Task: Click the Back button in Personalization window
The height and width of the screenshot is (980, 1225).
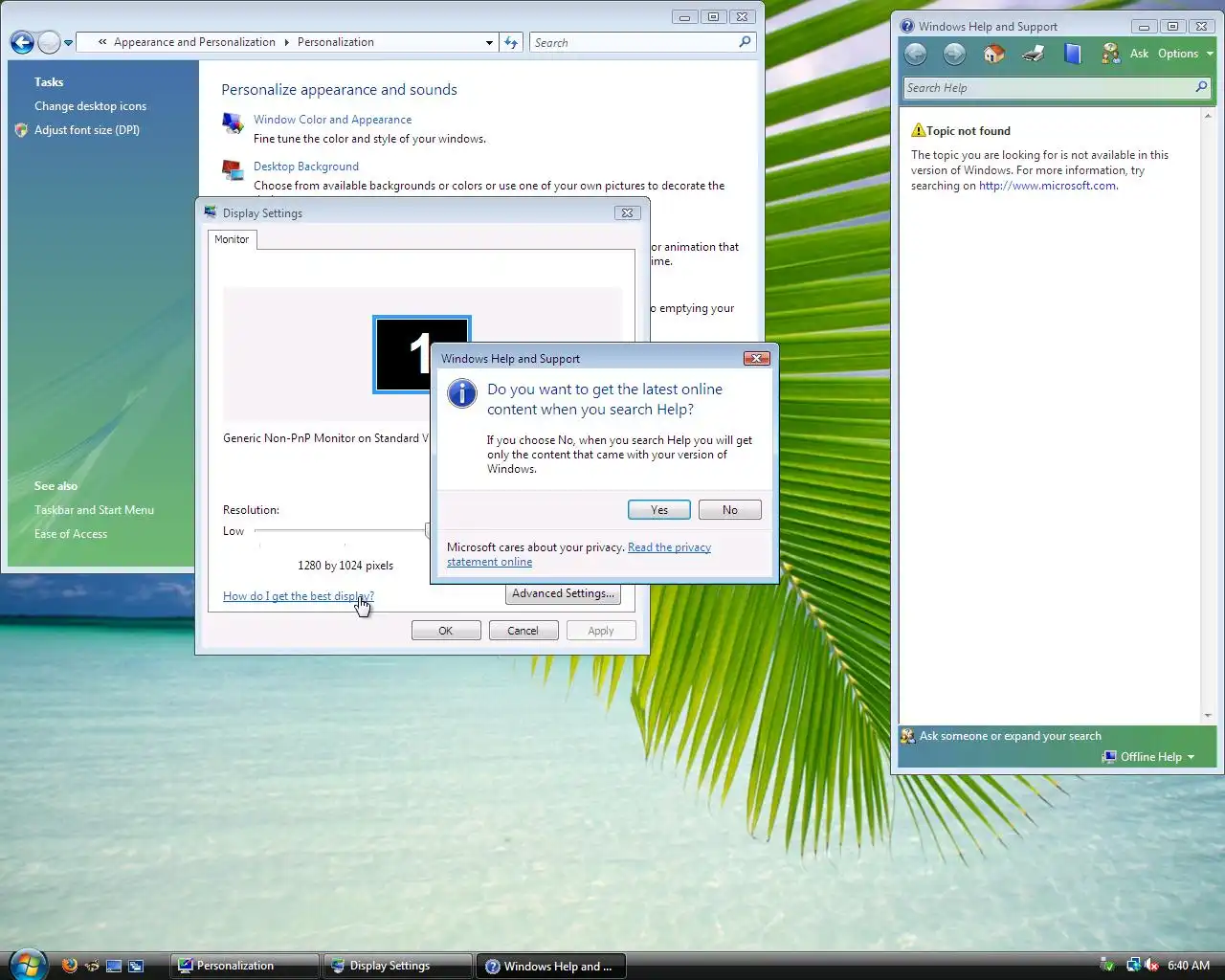Action: coord(22,42)
